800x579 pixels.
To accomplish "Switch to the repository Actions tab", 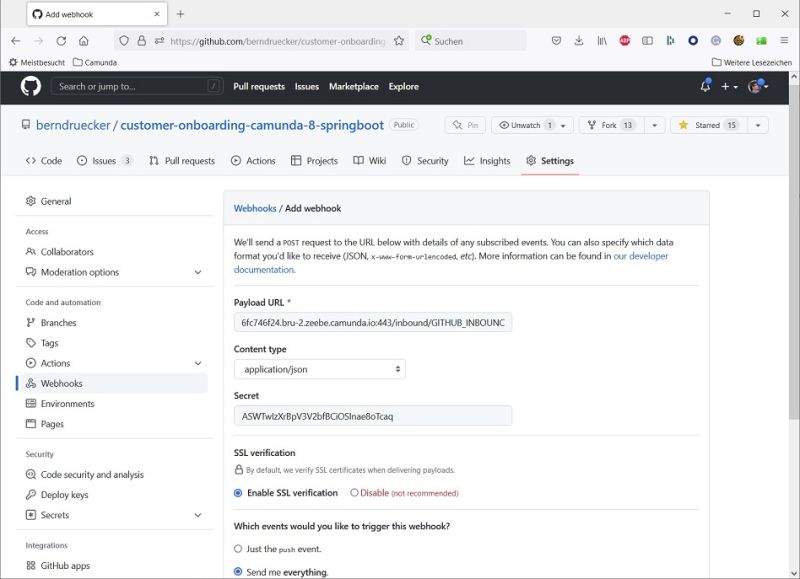I will (x=253, y=161).
